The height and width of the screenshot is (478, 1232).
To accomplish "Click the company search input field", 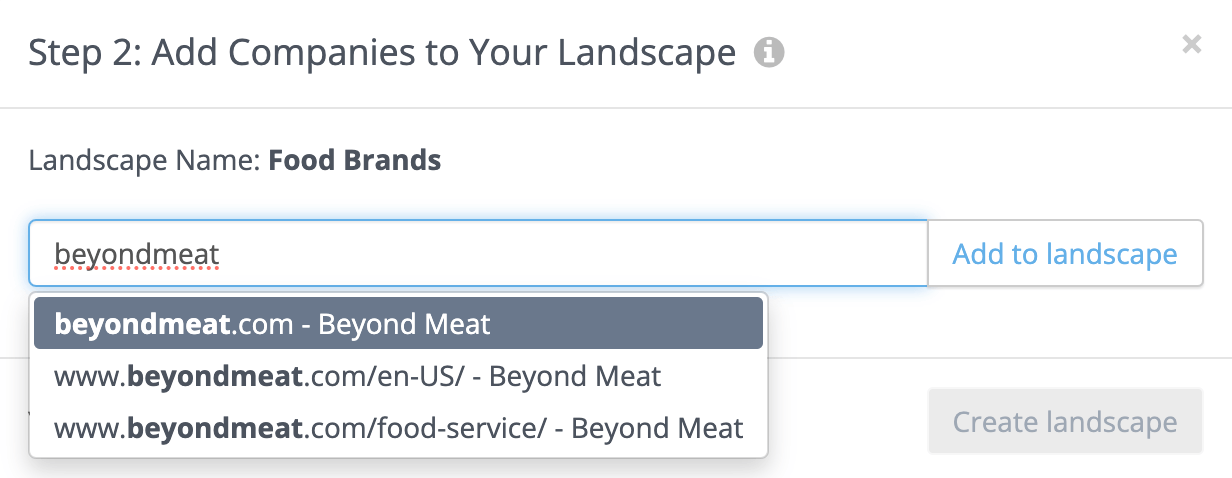I will [x=478, y=254].
